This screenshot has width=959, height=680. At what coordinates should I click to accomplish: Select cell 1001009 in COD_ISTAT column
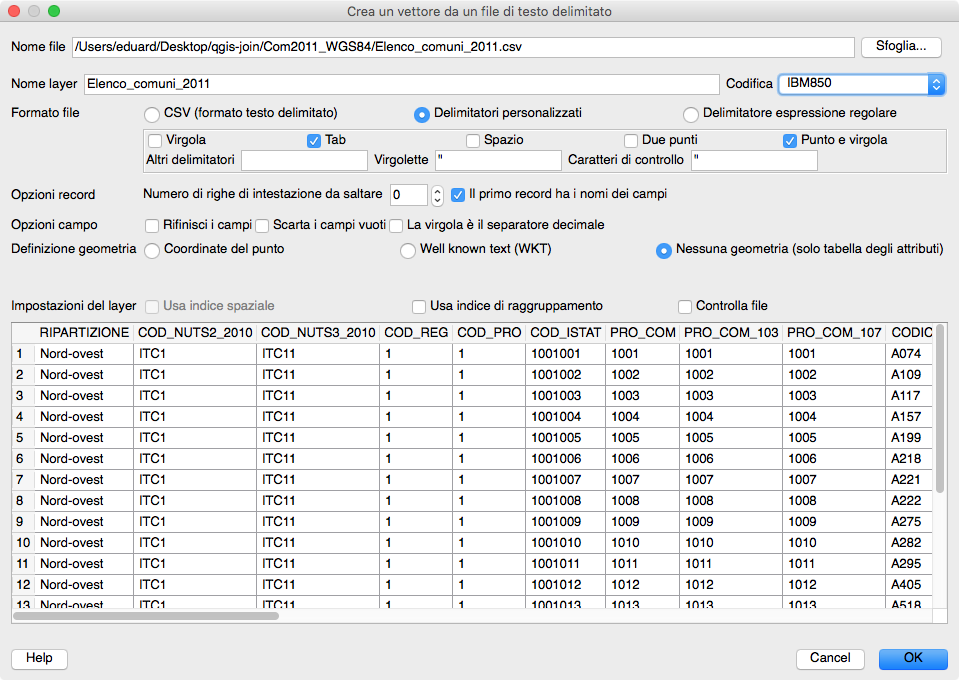(x=566, y=522)
